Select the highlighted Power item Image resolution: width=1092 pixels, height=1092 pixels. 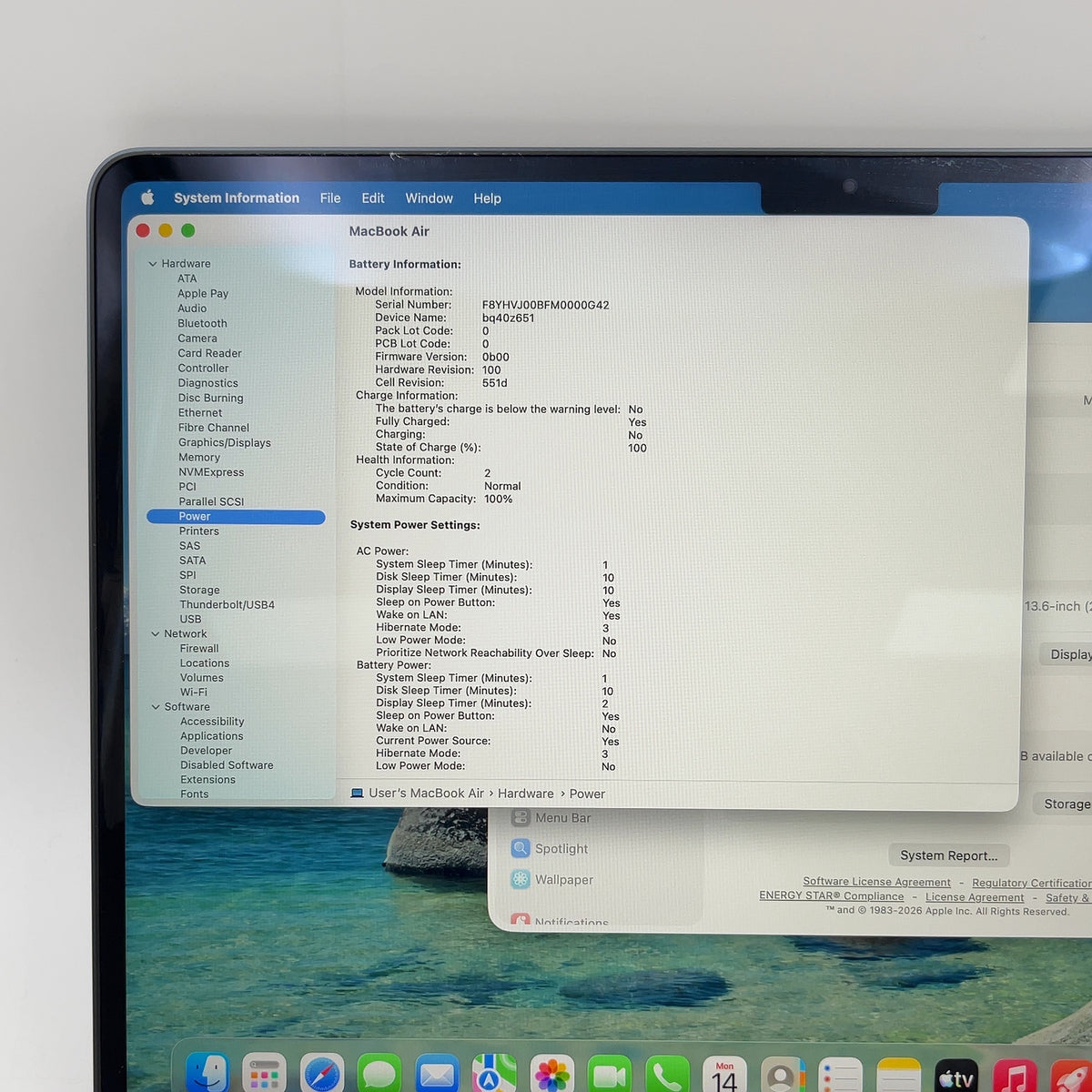236,516
